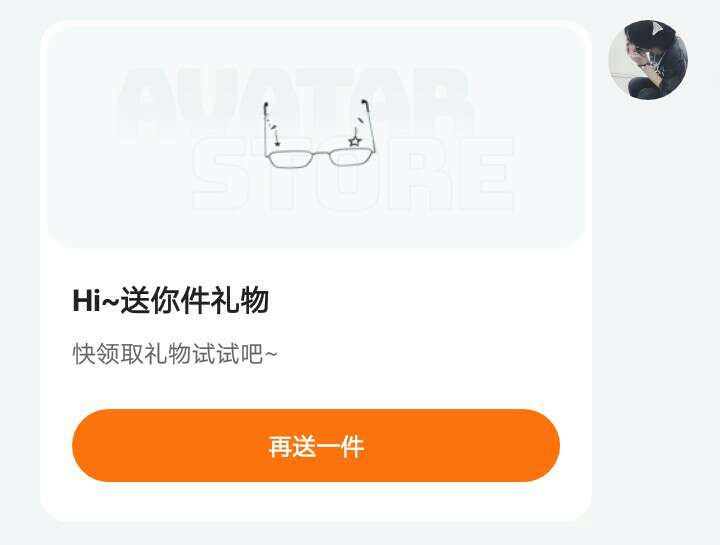Viewport: 720px width, 545px height.
Task: Click the right temple arm of the glasses
Action: (370, 124)
